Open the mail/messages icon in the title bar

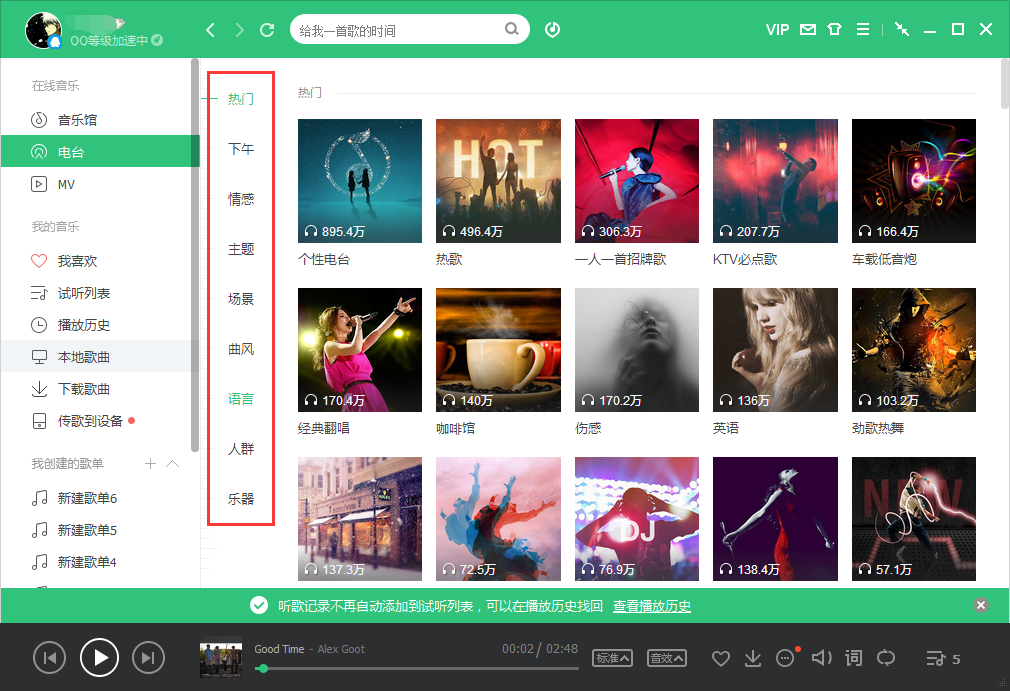pyautogui.click(x=806, y=29)
